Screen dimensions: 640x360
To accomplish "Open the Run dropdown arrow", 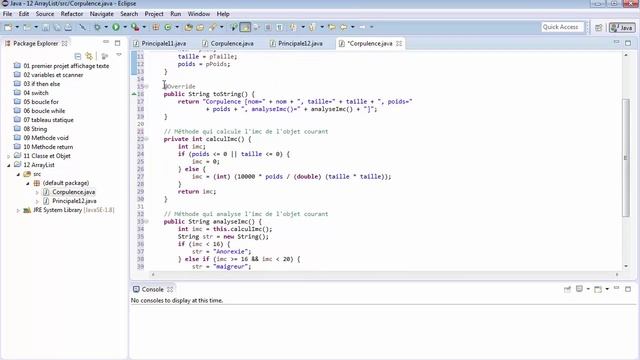I will point(125,27).
